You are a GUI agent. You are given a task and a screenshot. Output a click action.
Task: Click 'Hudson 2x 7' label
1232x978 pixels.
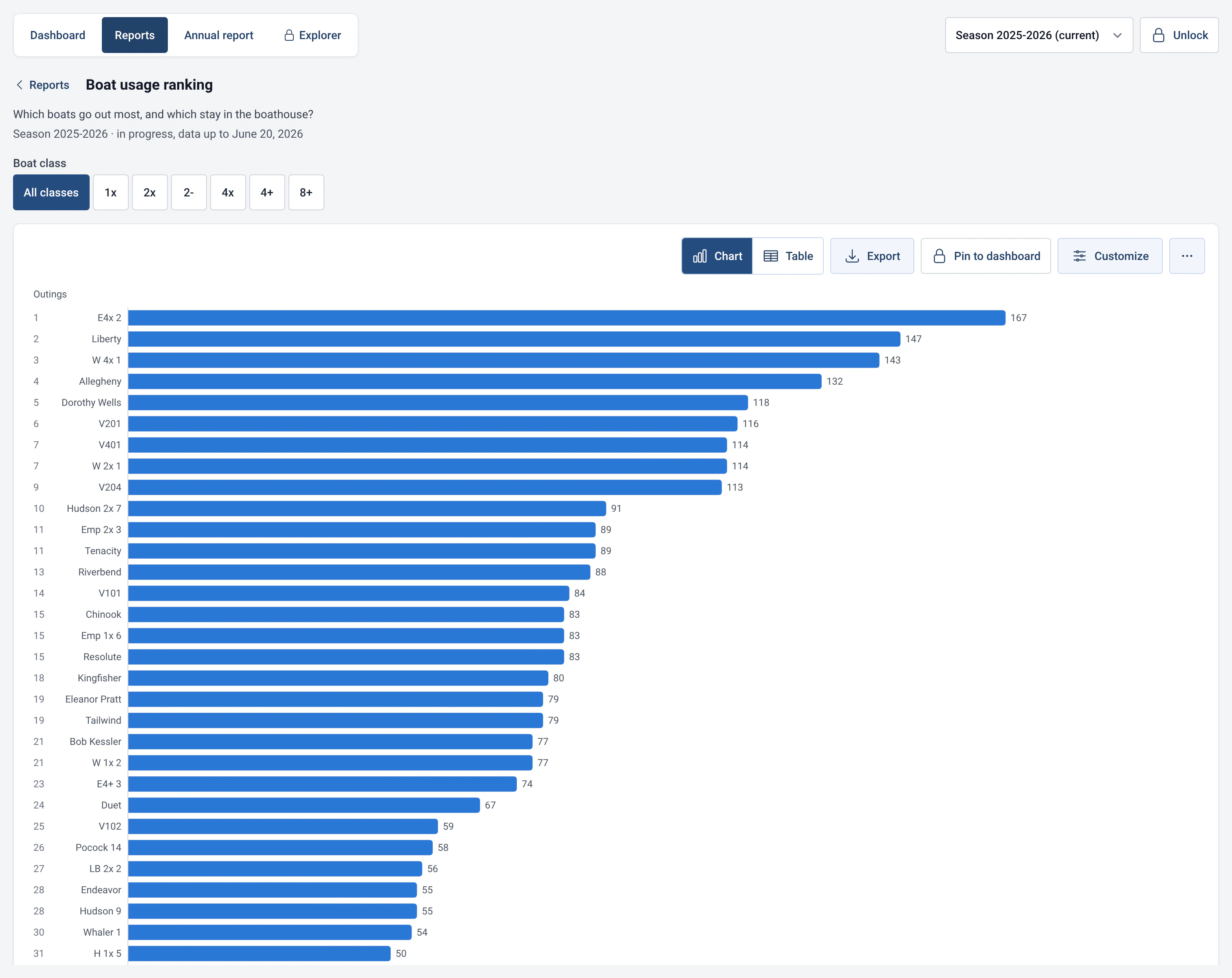coord(94,508)
